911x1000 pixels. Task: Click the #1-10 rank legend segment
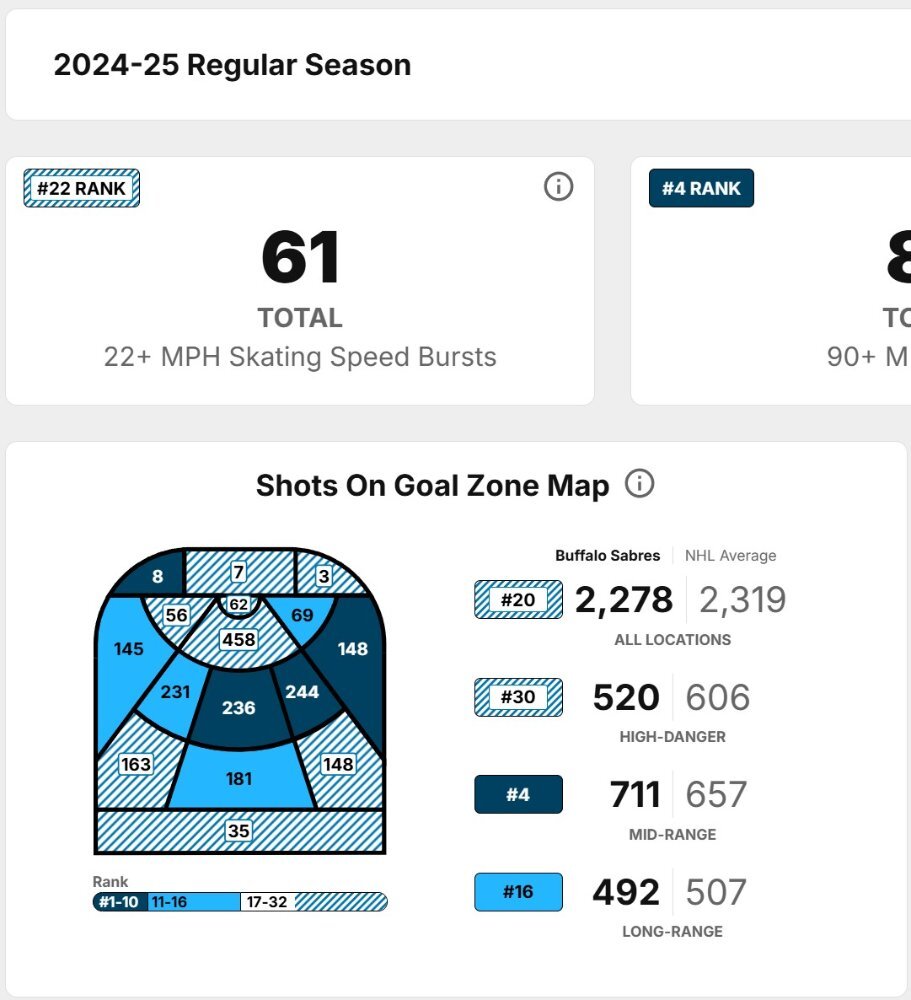point(120,902)
